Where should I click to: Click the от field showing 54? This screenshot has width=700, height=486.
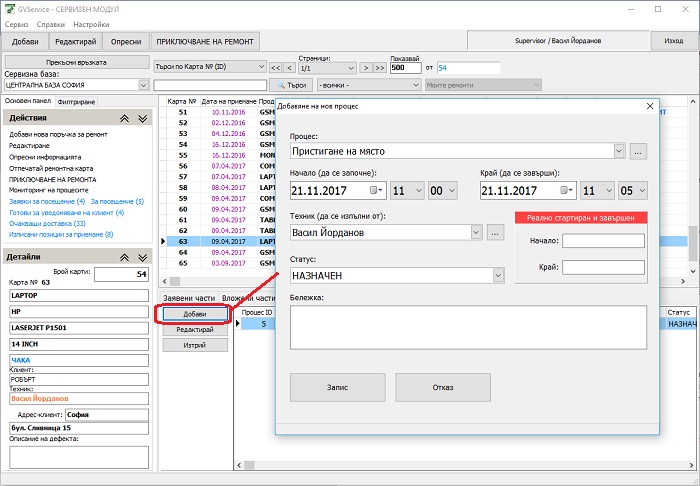pyautogui.click(x=469, y=68)
